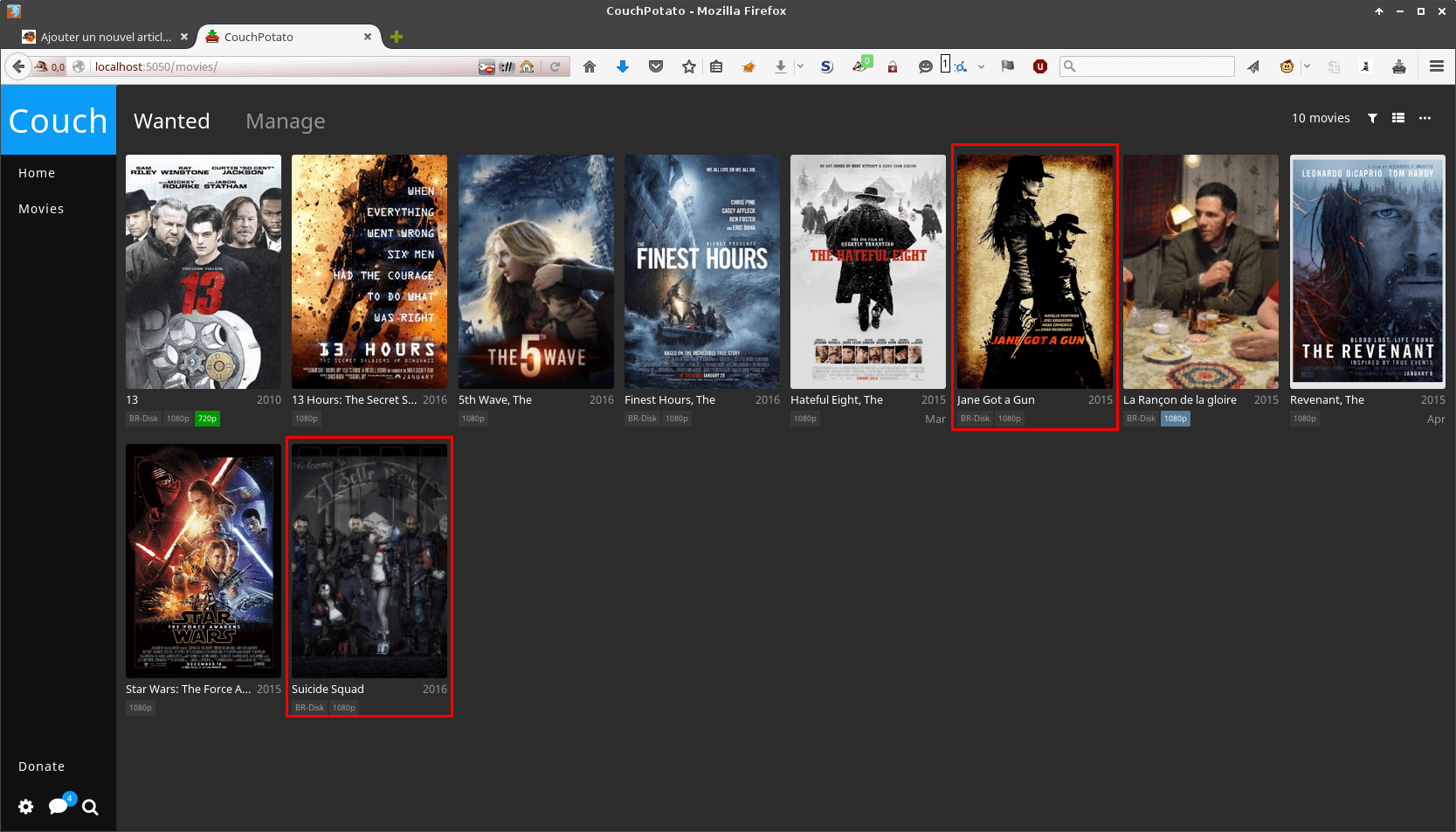Click the inbox tray download icon
The width and height of the screenshot is (1456, 832).
tap(1399, 66)
